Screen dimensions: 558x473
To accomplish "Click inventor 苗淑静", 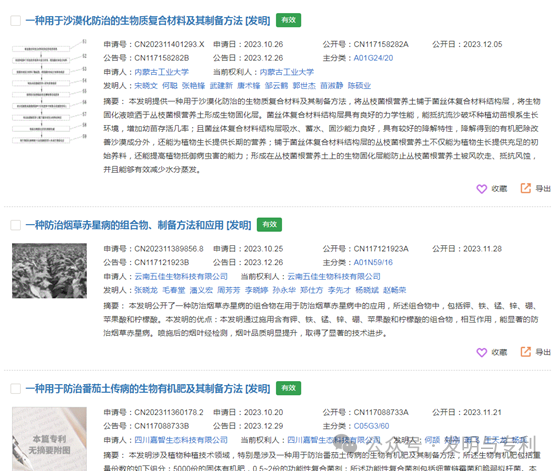I will pos(332,86).
